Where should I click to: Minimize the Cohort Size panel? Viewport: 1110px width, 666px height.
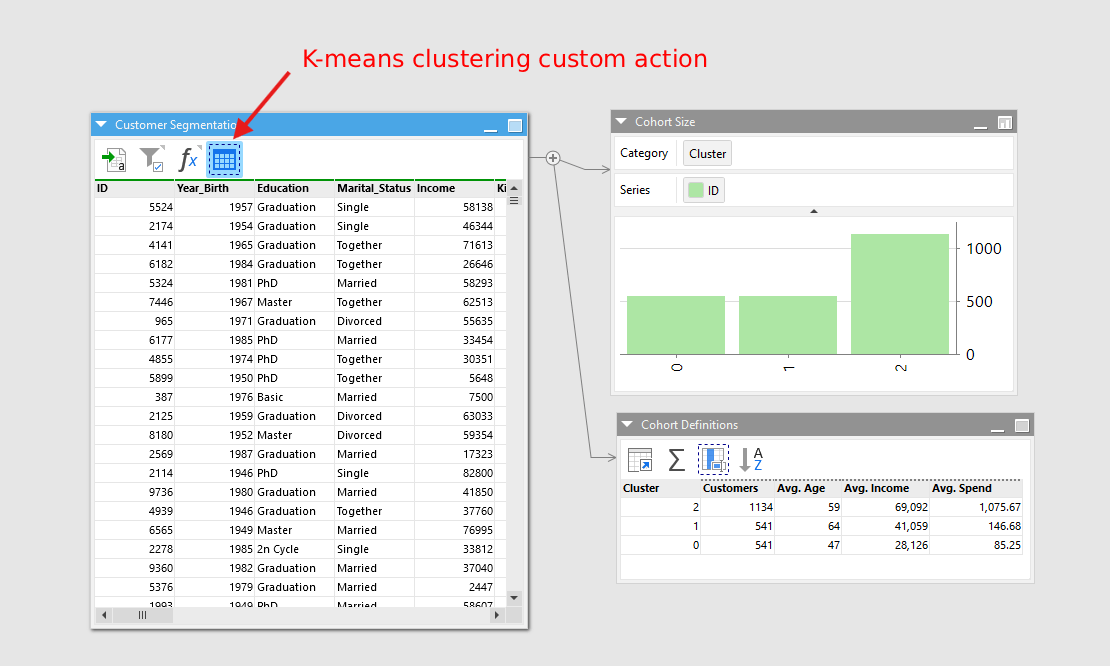point(980,127)
